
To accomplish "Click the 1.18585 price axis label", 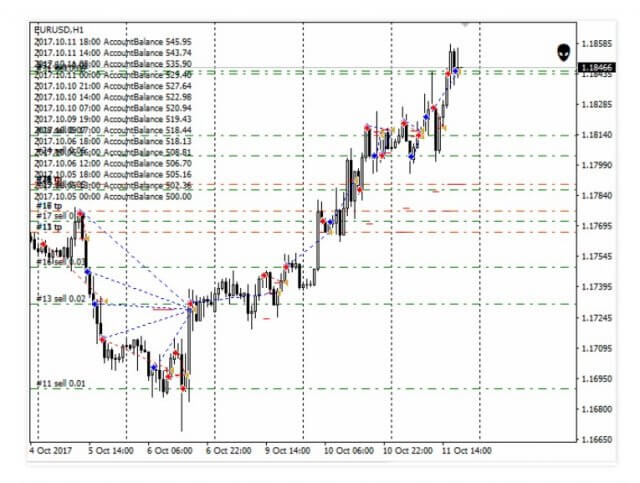I will click(x=597, y=43).
